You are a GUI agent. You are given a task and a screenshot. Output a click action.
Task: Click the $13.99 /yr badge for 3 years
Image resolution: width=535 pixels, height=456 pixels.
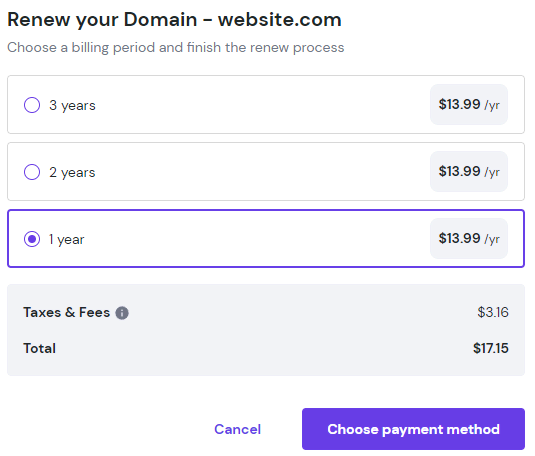pos(469,104)
